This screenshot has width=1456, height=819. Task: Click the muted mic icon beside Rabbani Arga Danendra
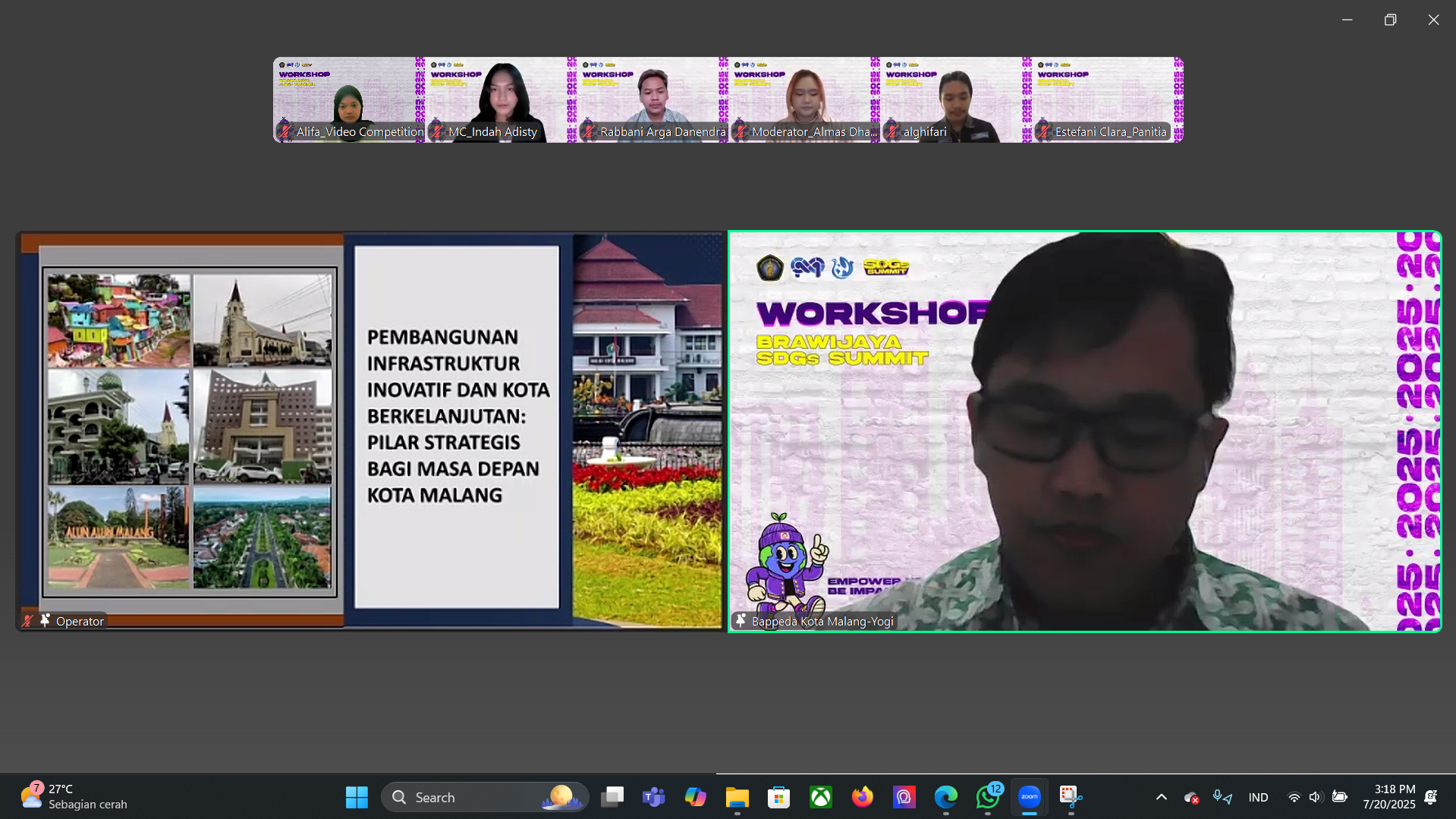pos(589,131)
